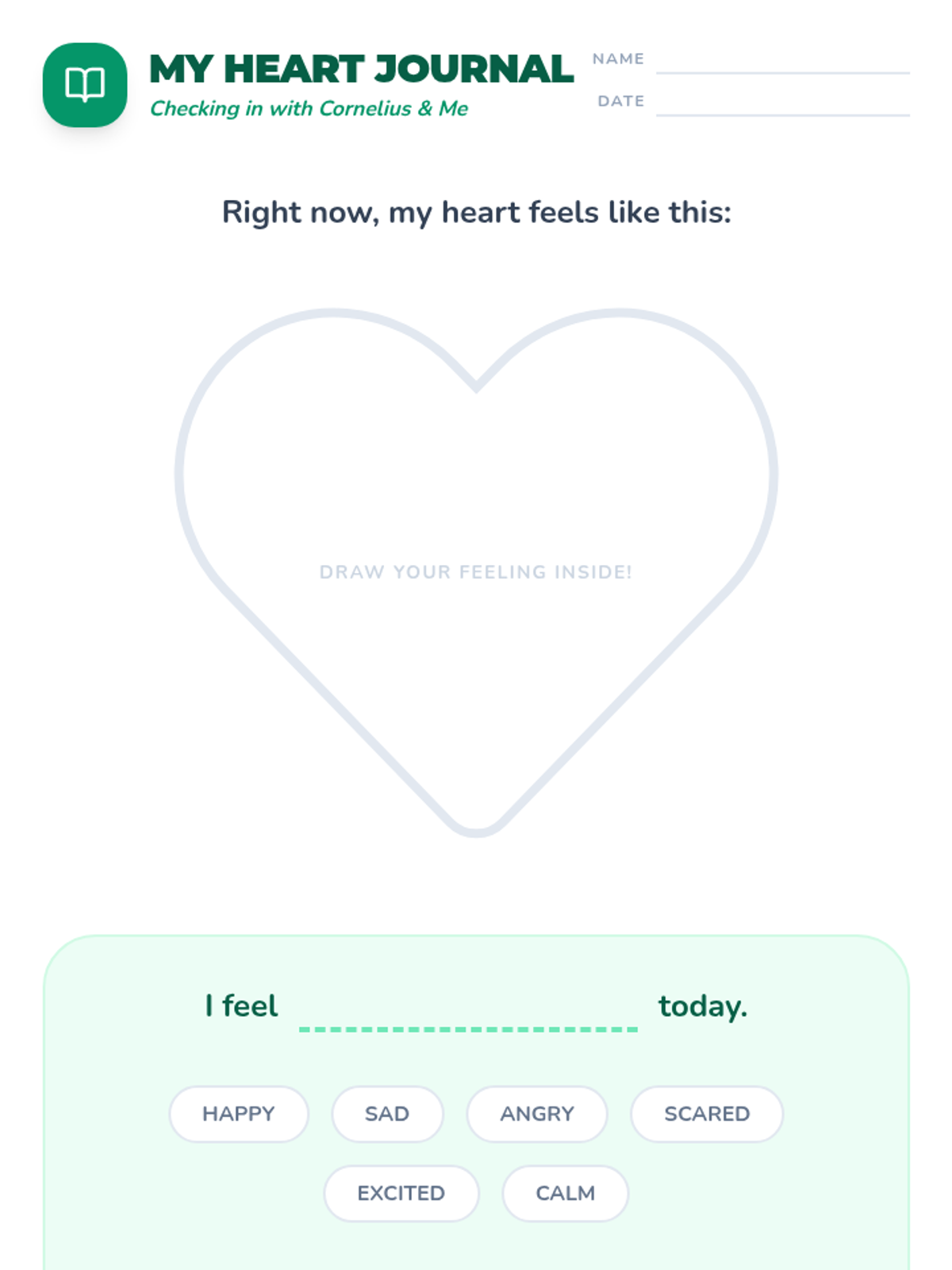Screen dimensions: 952x1270
Task: Choose the ANGRY feeling chip
Action: [x=537, y=1114]
